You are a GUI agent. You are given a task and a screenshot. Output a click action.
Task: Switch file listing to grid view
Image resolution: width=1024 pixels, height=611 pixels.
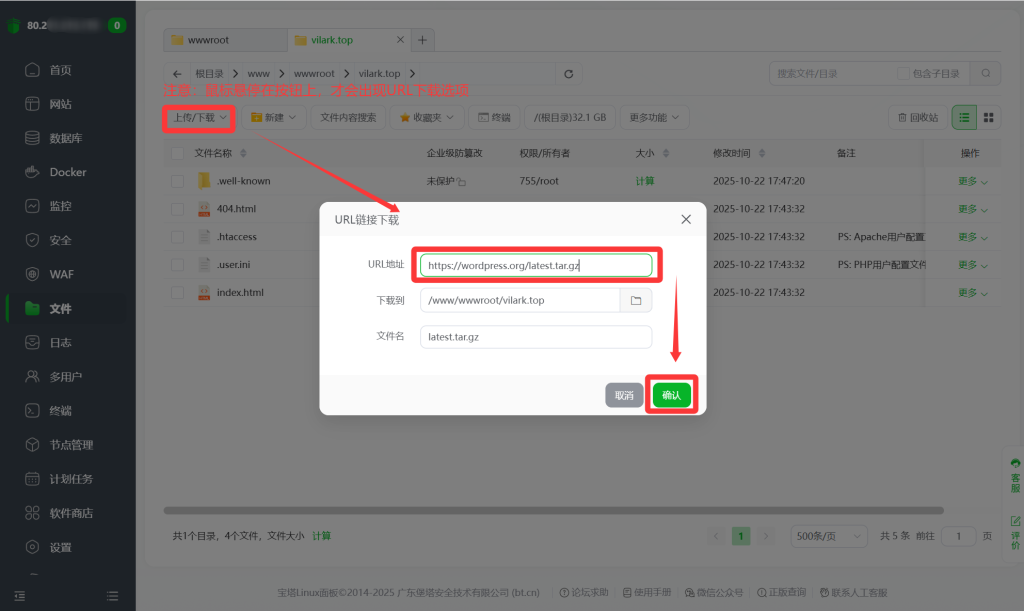pyautogui.click(x=988, y=117)
